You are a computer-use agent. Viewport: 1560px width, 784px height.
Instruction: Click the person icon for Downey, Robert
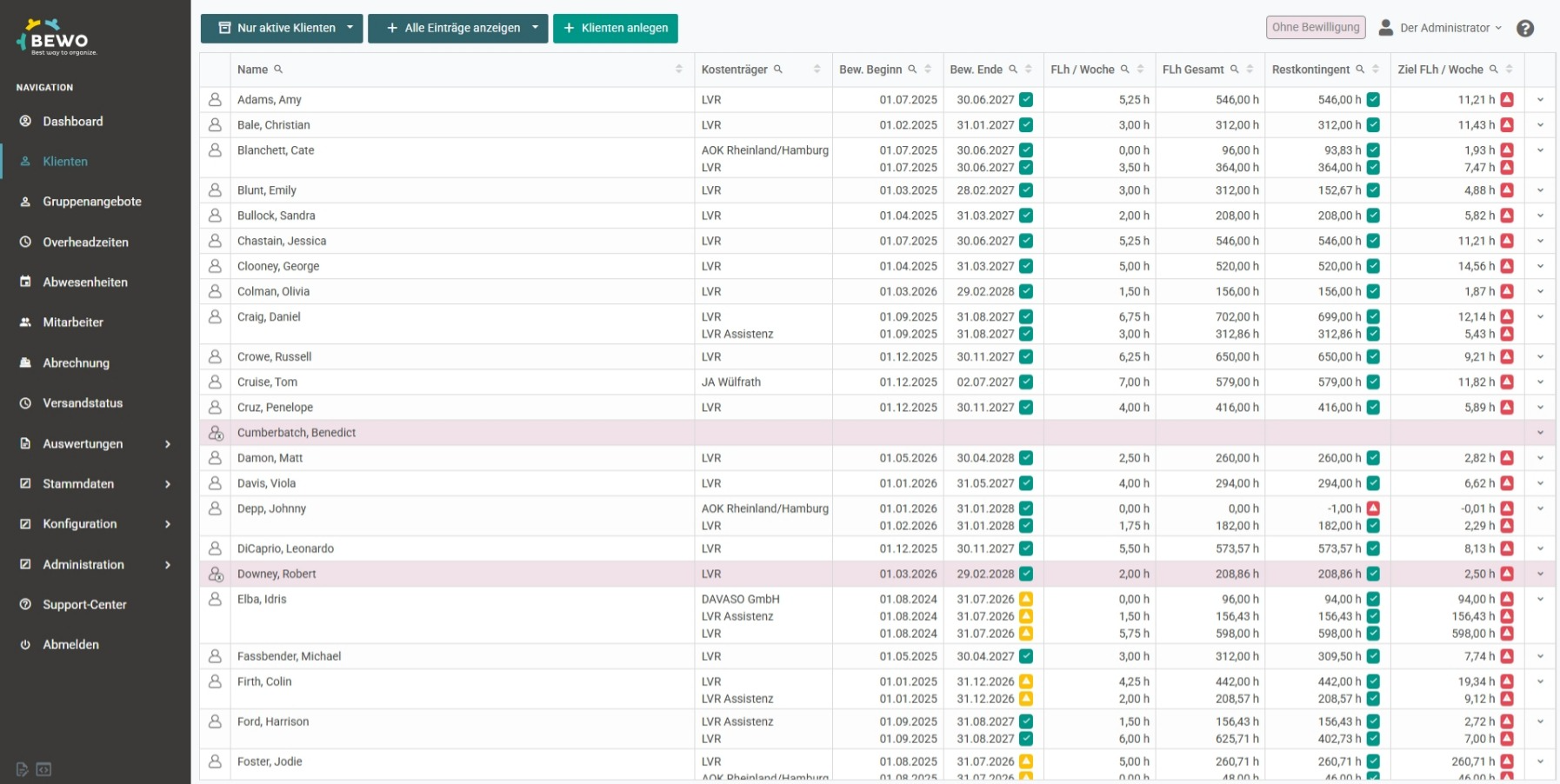tap(216, 575)
